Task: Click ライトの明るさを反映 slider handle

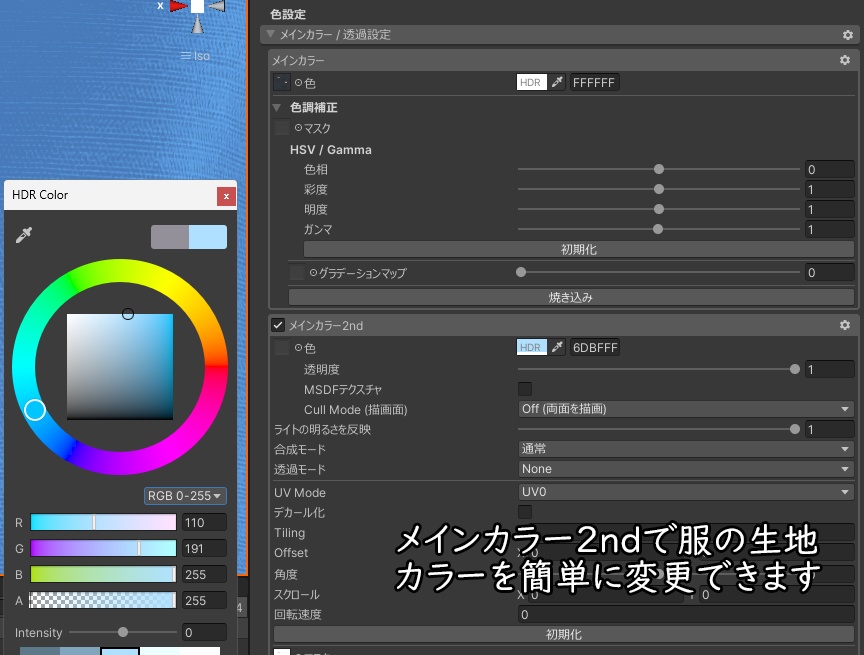Action: coord(795,429)
